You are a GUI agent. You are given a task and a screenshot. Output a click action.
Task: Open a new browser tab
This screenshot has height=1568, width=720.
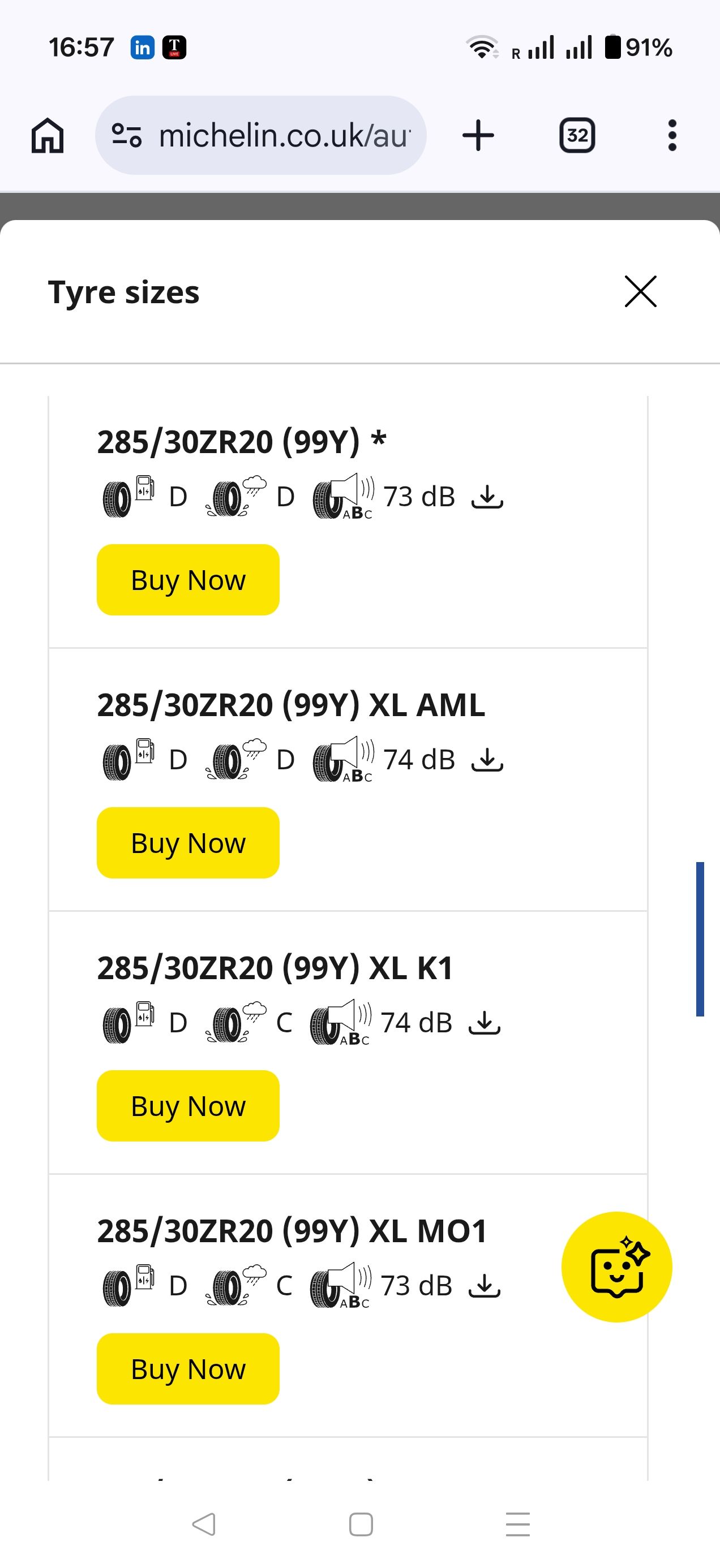click(x=478, y=135)
